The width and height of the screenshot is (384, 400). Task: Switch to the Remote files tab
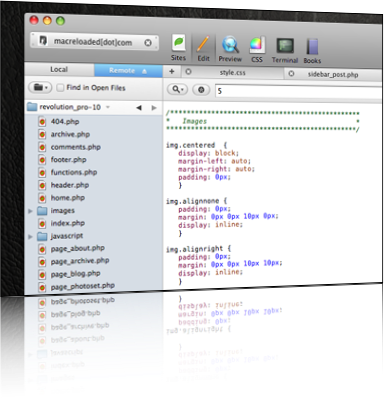tap(128, 71)
